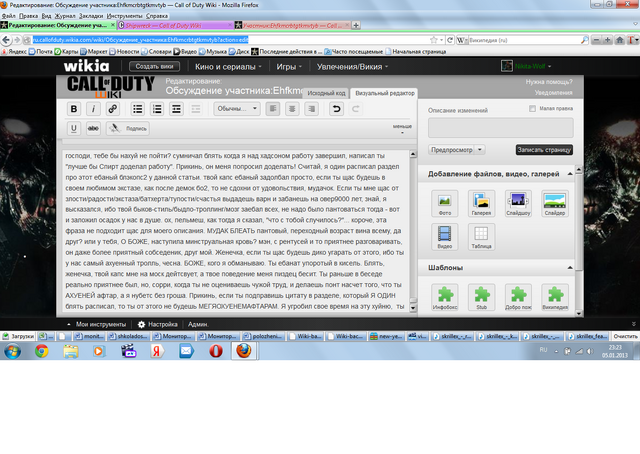The height and width of the screenshot is (454, 640).
Task: Click the Описание изменений summary field
Action: (x=500, y=128)
